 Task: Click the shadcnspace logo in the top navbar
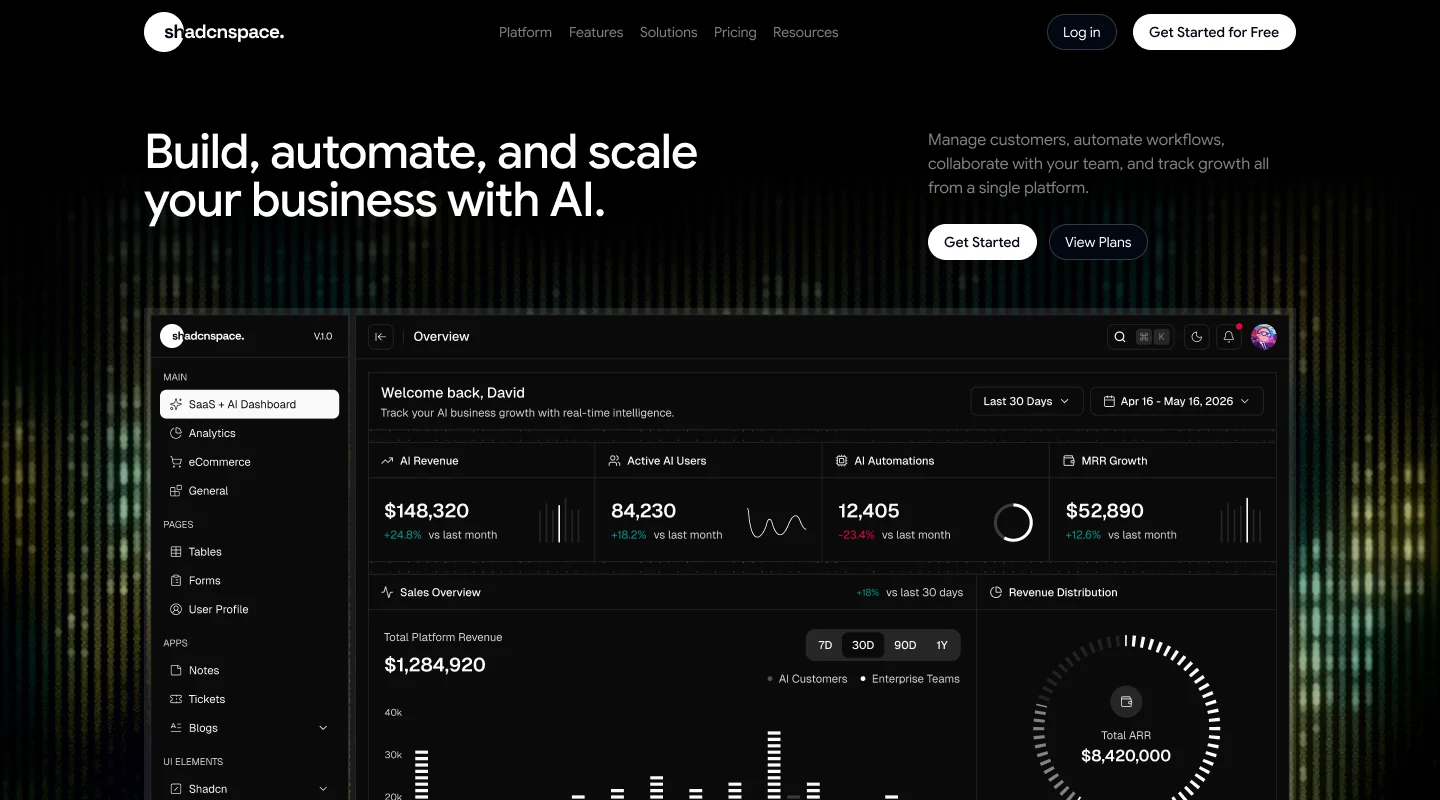[x=214, y=32]
